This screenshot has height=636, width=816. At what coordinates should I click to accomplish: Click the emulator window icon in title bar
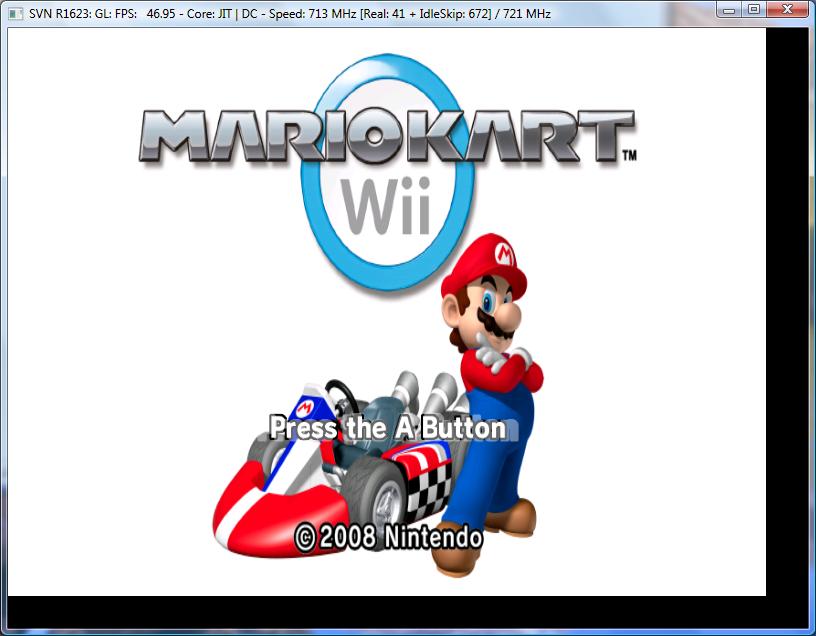point(16,14)
